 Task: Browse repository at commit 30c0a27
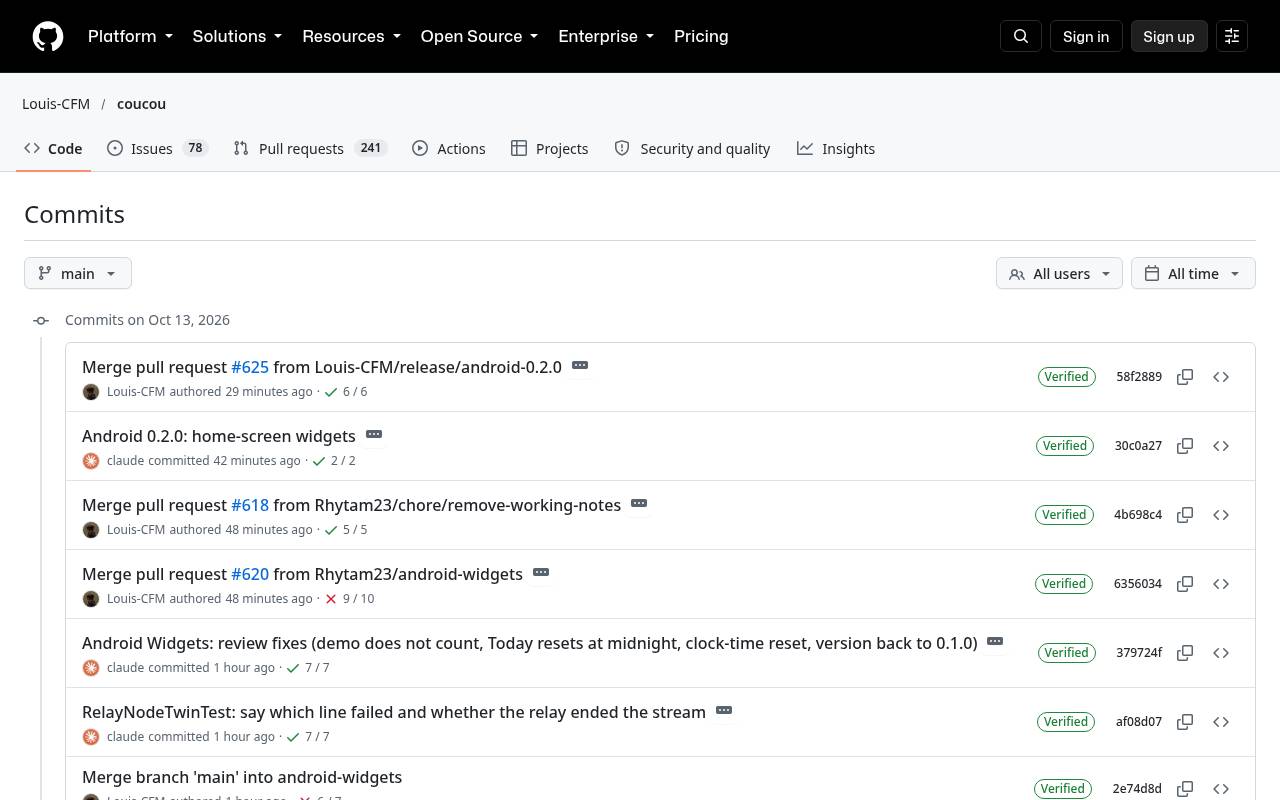[x=1221, y=446]
